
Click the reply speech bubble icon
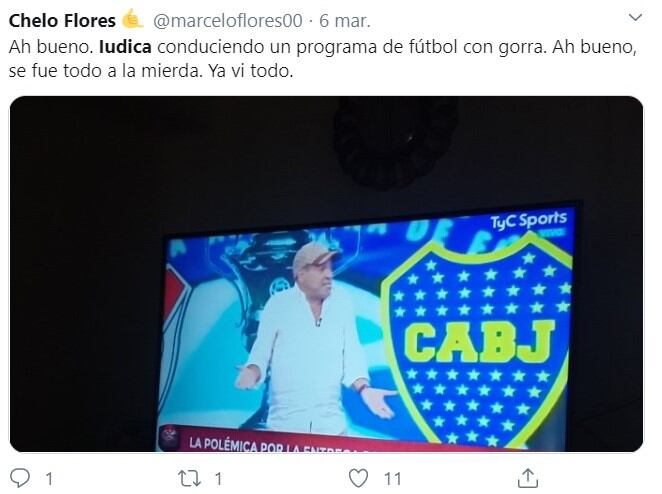tap(20, 478)
